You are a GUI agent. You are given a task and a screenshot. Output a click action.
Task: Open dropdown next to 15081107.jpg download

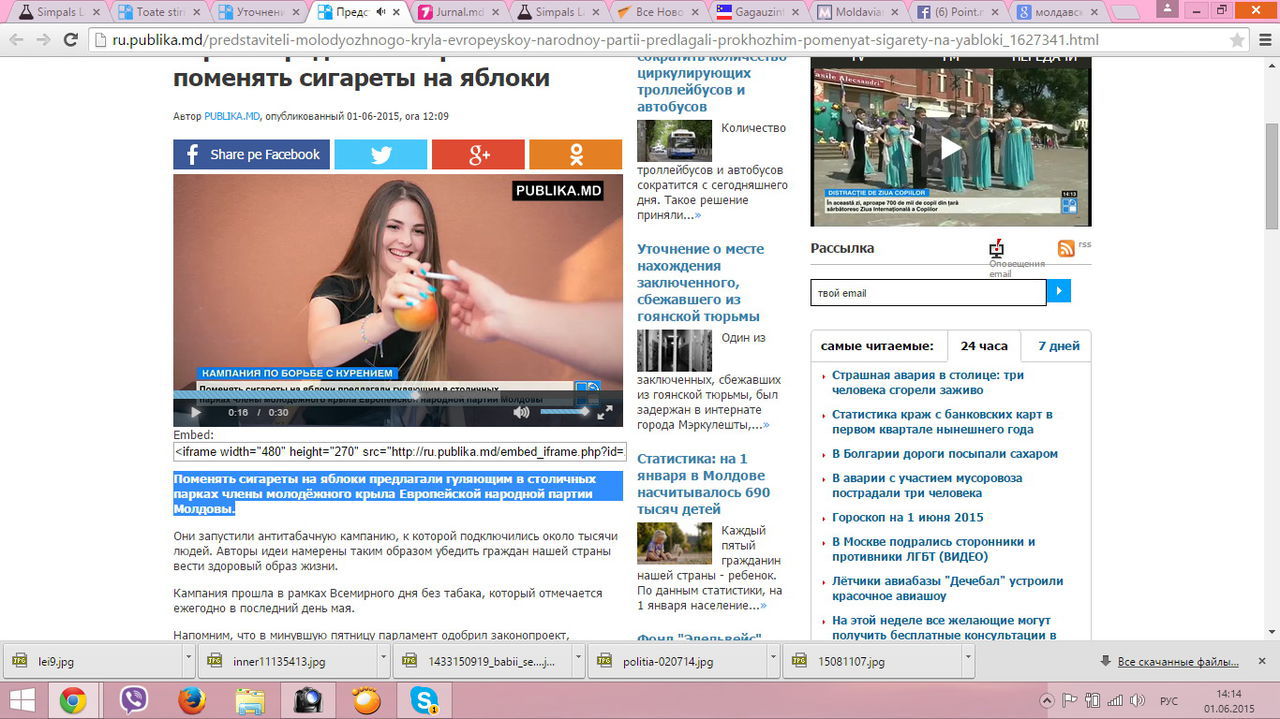point(968,662)
